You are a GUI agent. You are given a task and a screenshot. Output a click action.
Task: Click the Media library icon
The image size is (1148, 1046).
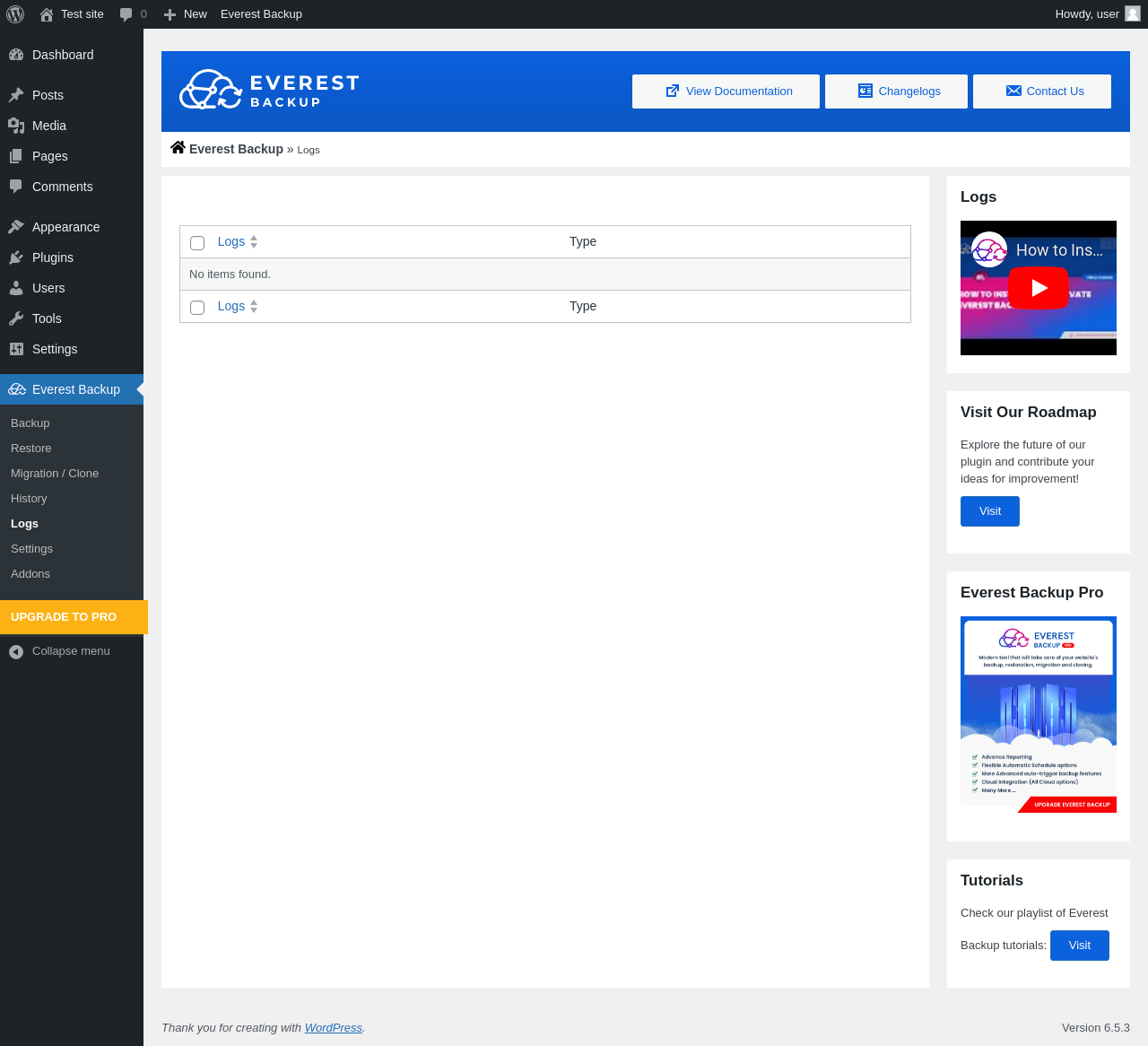16,126
